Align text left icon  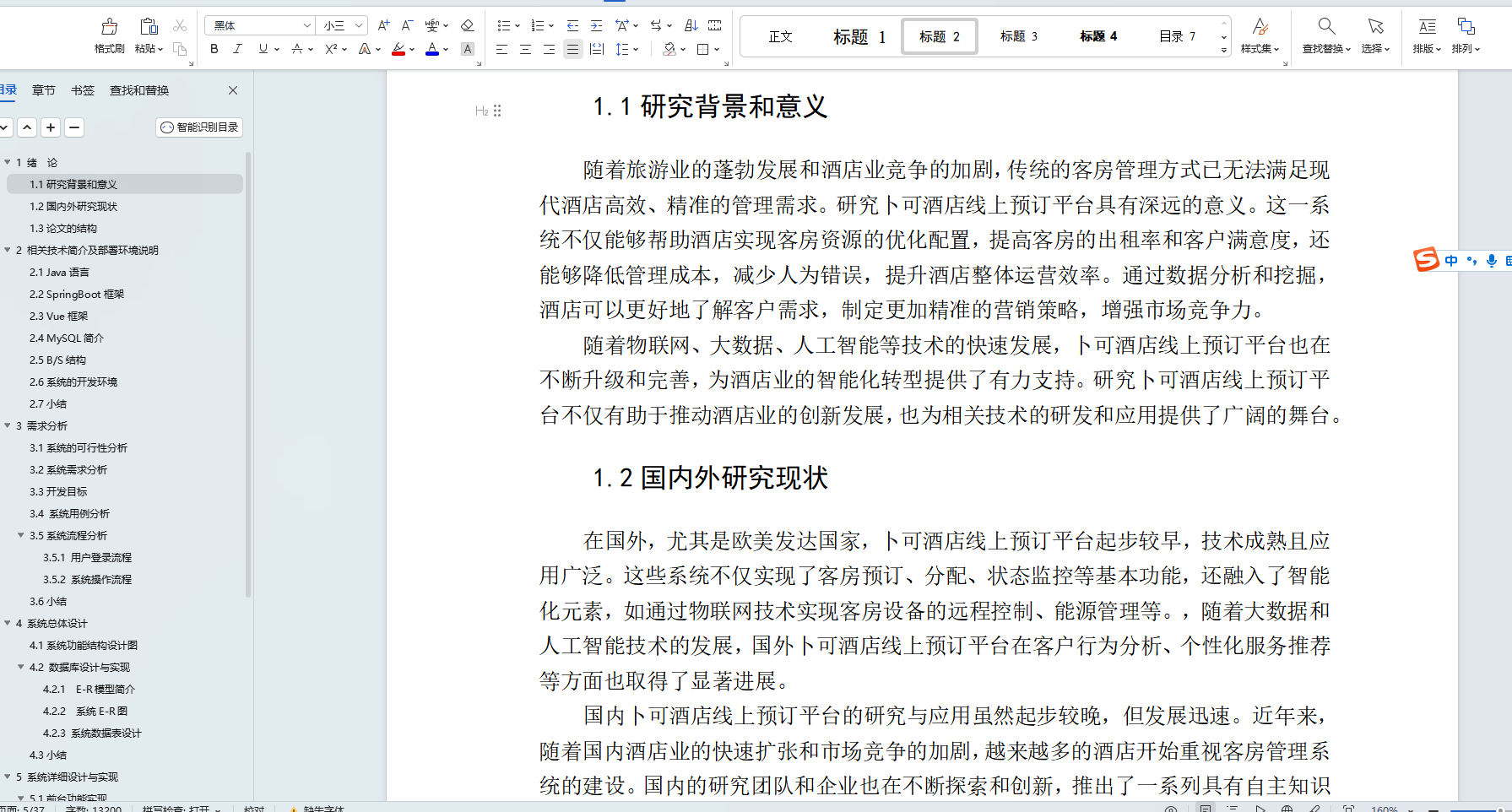tap(501, 49)
